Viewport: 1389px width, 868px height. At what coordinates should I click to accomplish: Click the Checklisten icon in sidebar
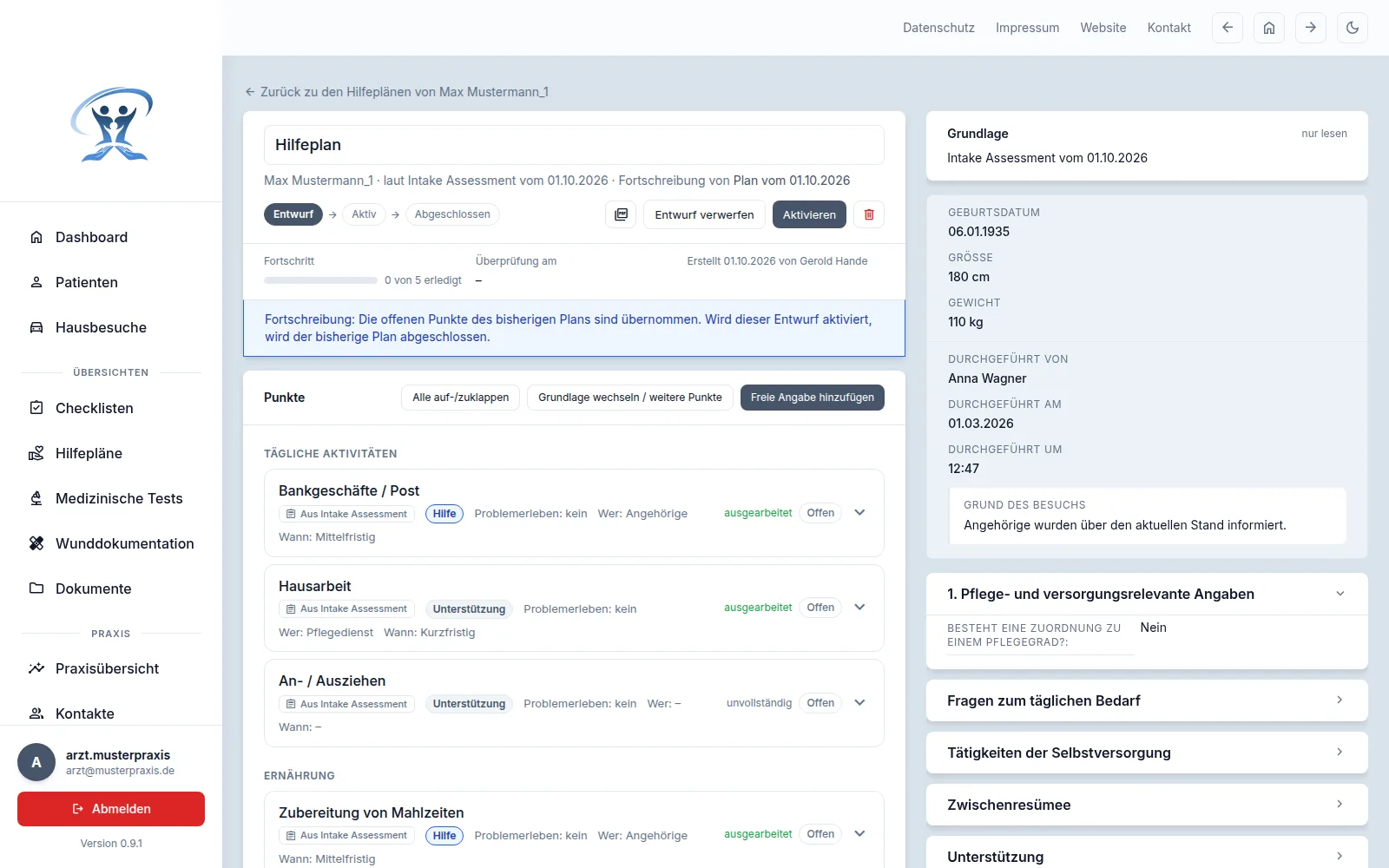(x=36, y=408)
